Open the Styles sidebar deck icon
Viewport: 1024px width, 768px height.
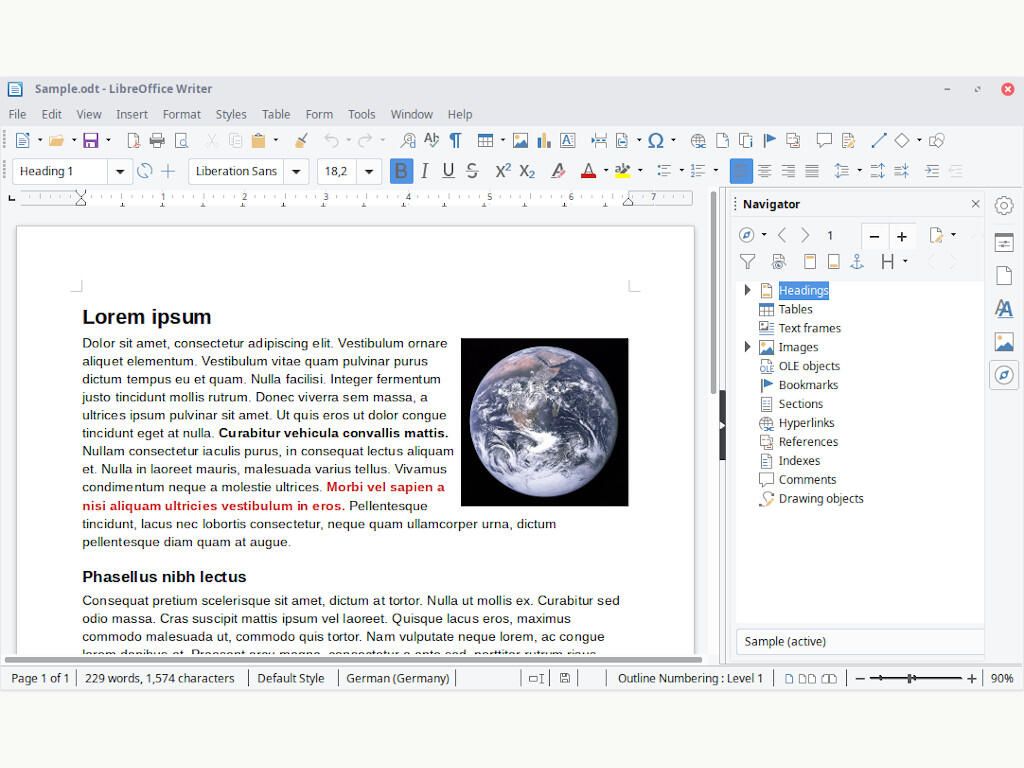click(x=1004, y=309)
